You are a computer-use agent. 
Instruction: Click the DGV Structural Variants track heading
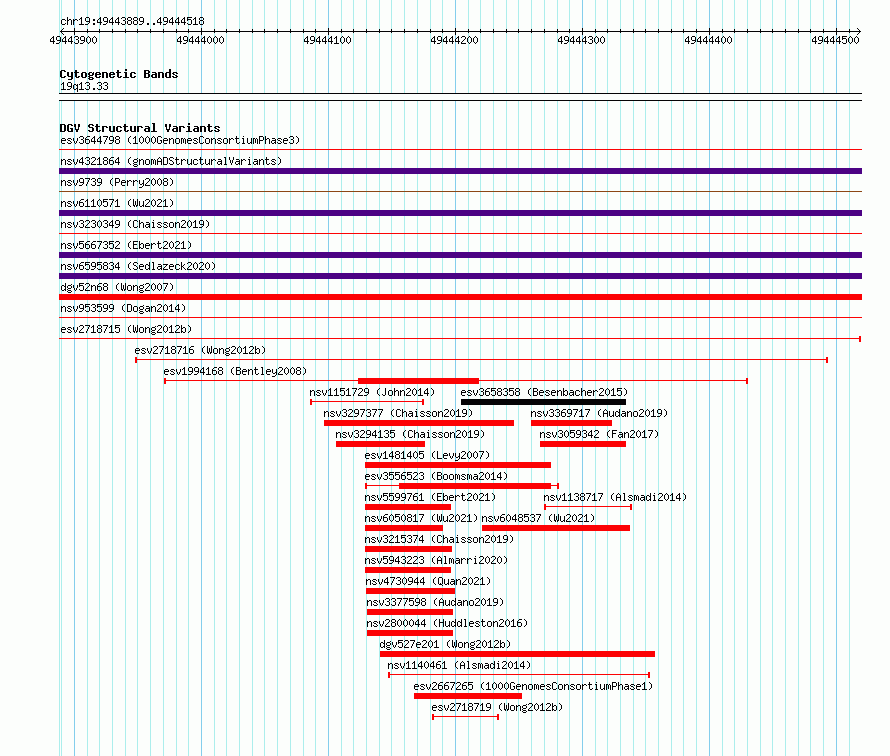[140, 128]
